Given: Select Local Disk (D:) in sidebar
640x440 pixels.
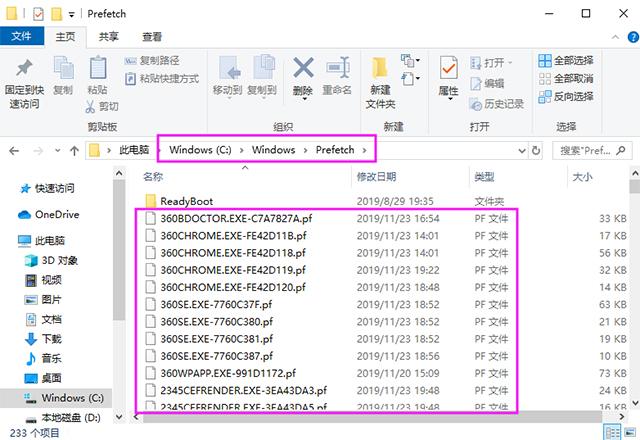Looking at the screenshot, I should coord(63,418).
